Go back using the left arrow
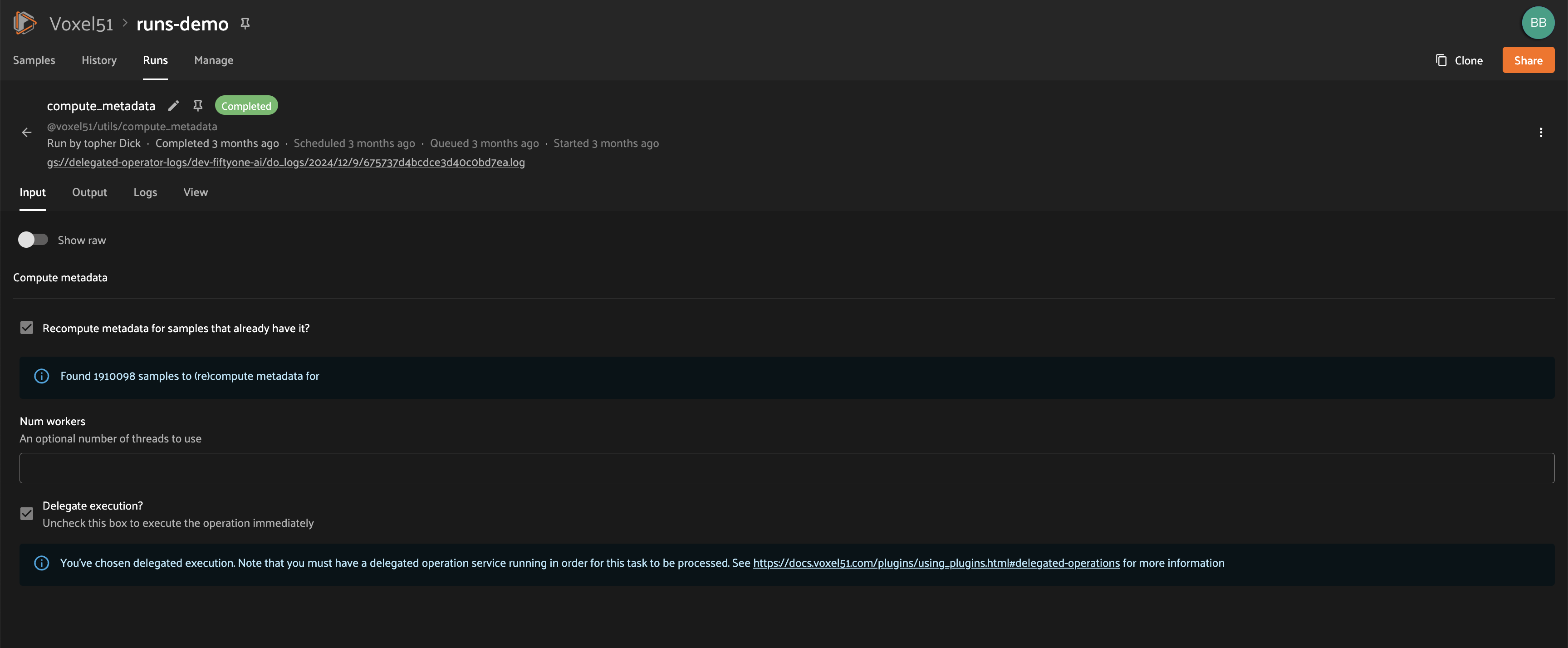Image resolution: width=1568 pixels, height=648 pixels. click(x=27, y=133)
